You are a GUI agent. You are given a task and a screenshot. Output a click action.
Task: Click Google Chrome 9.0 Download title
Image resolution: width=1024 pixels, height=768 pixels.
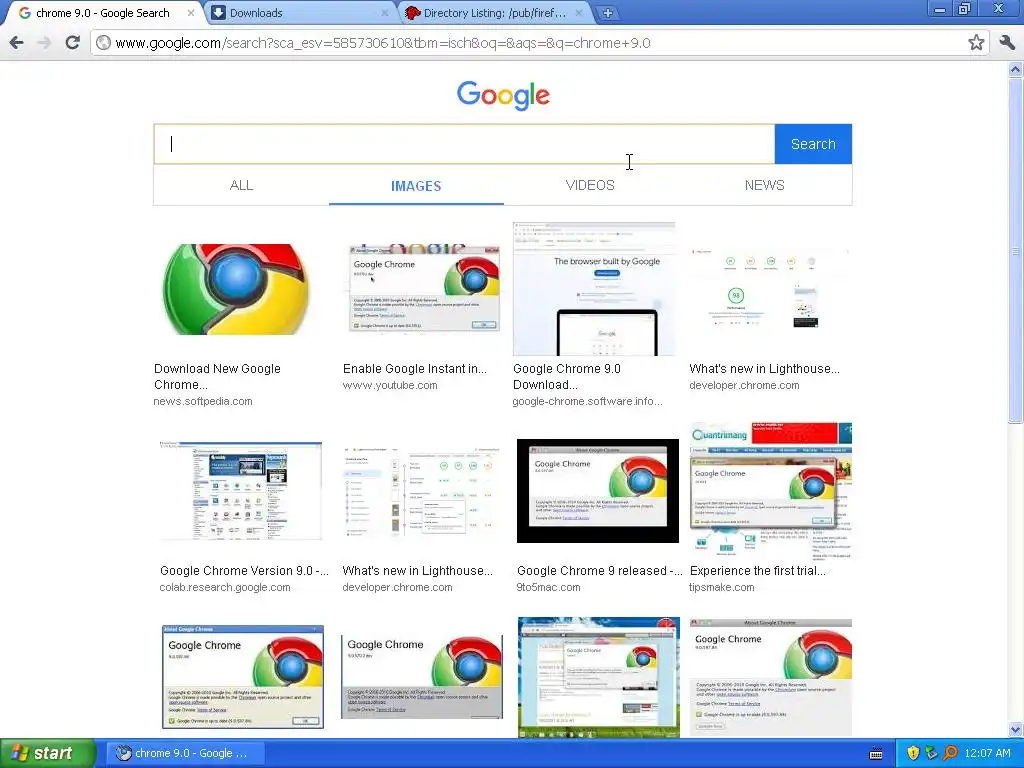(566, 377)
